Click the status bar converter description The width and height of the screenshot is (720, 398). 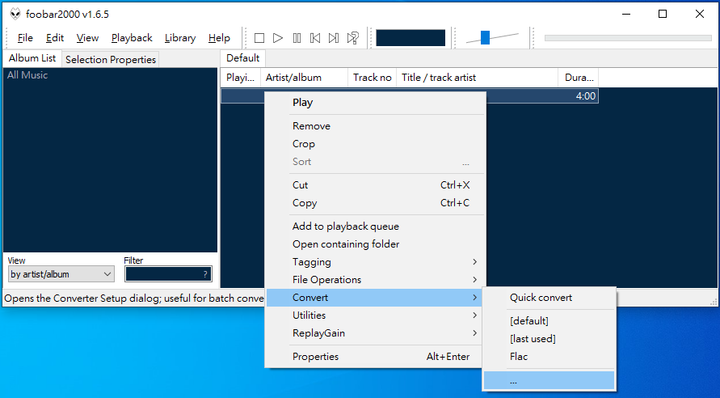134,298
